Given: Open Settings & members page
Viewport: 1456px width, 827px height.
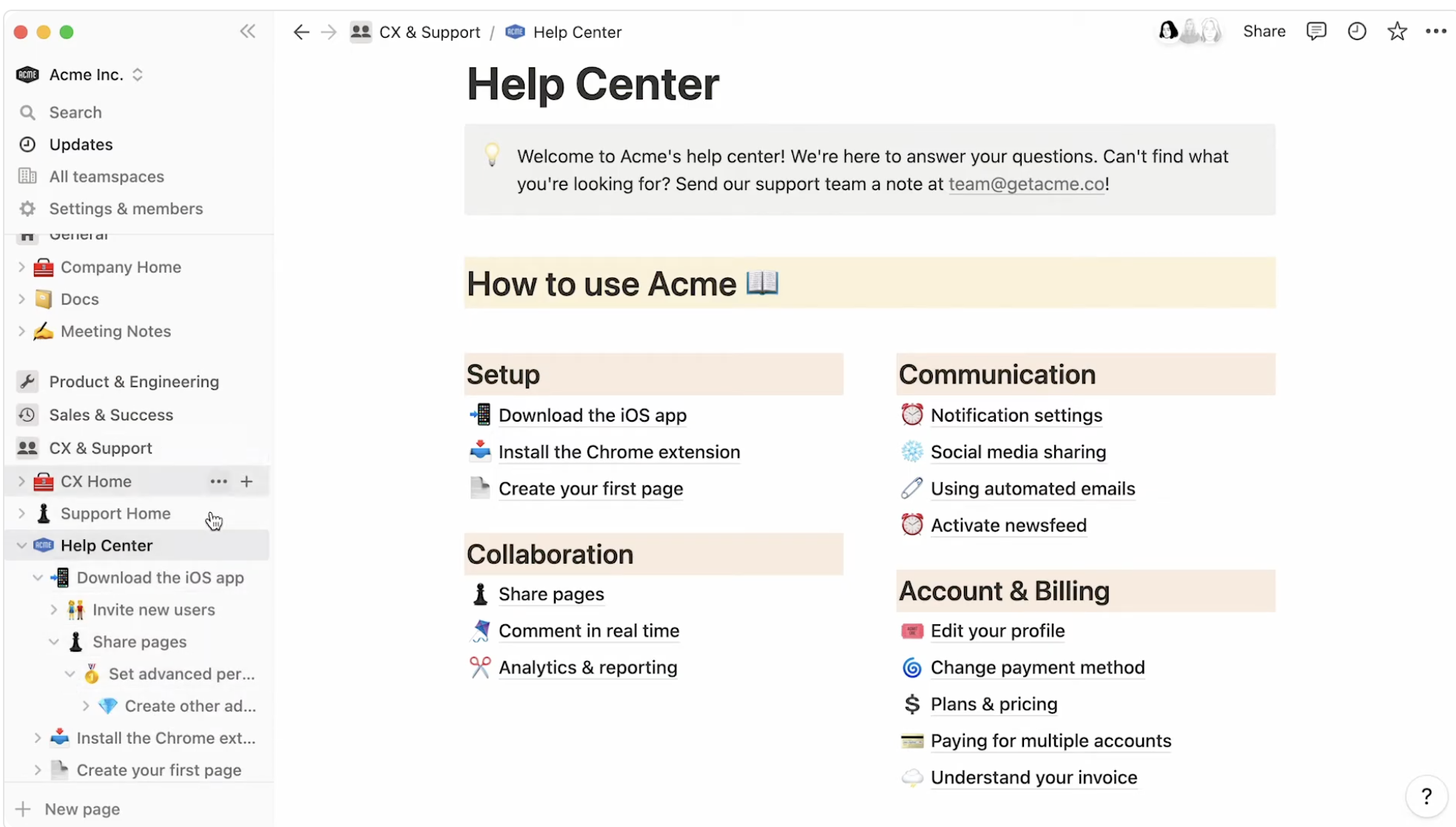Looking at the screenshot, I should 126,208.
